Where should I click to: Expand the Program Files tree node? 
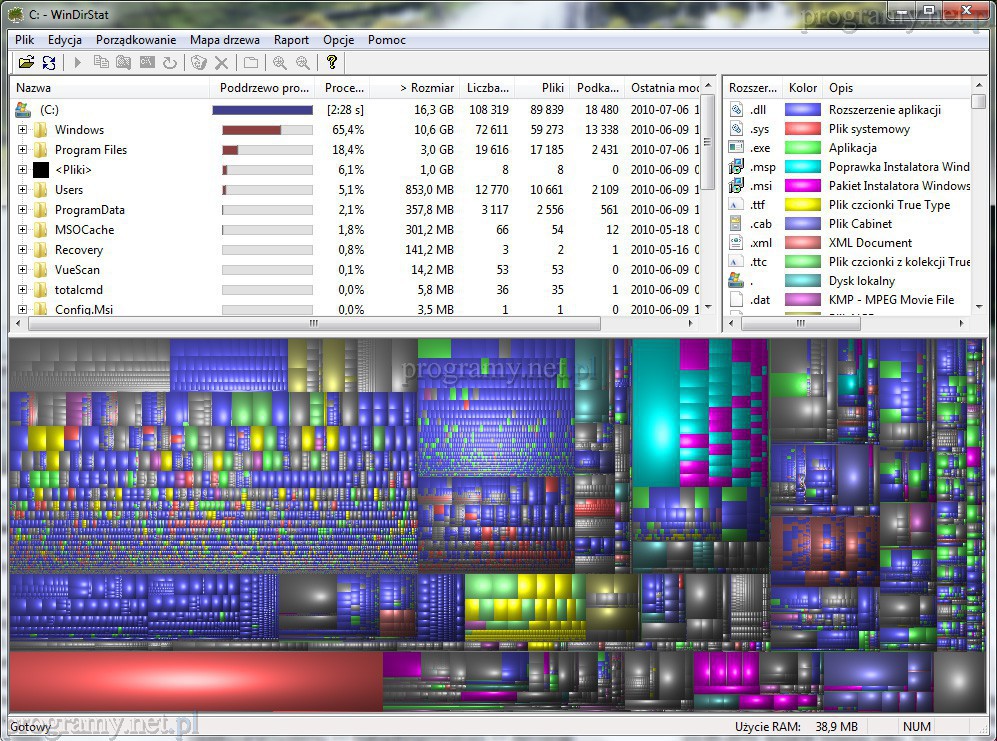(23, 150)
